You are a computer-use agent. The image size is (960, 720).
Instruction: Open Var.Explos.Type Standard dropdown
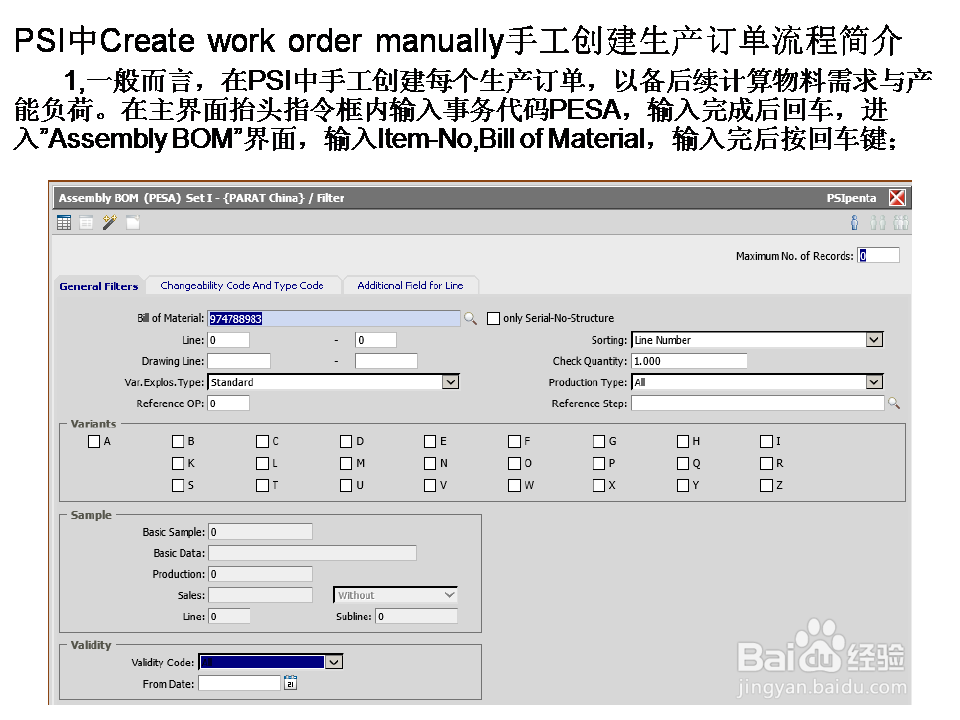(451, 382)
